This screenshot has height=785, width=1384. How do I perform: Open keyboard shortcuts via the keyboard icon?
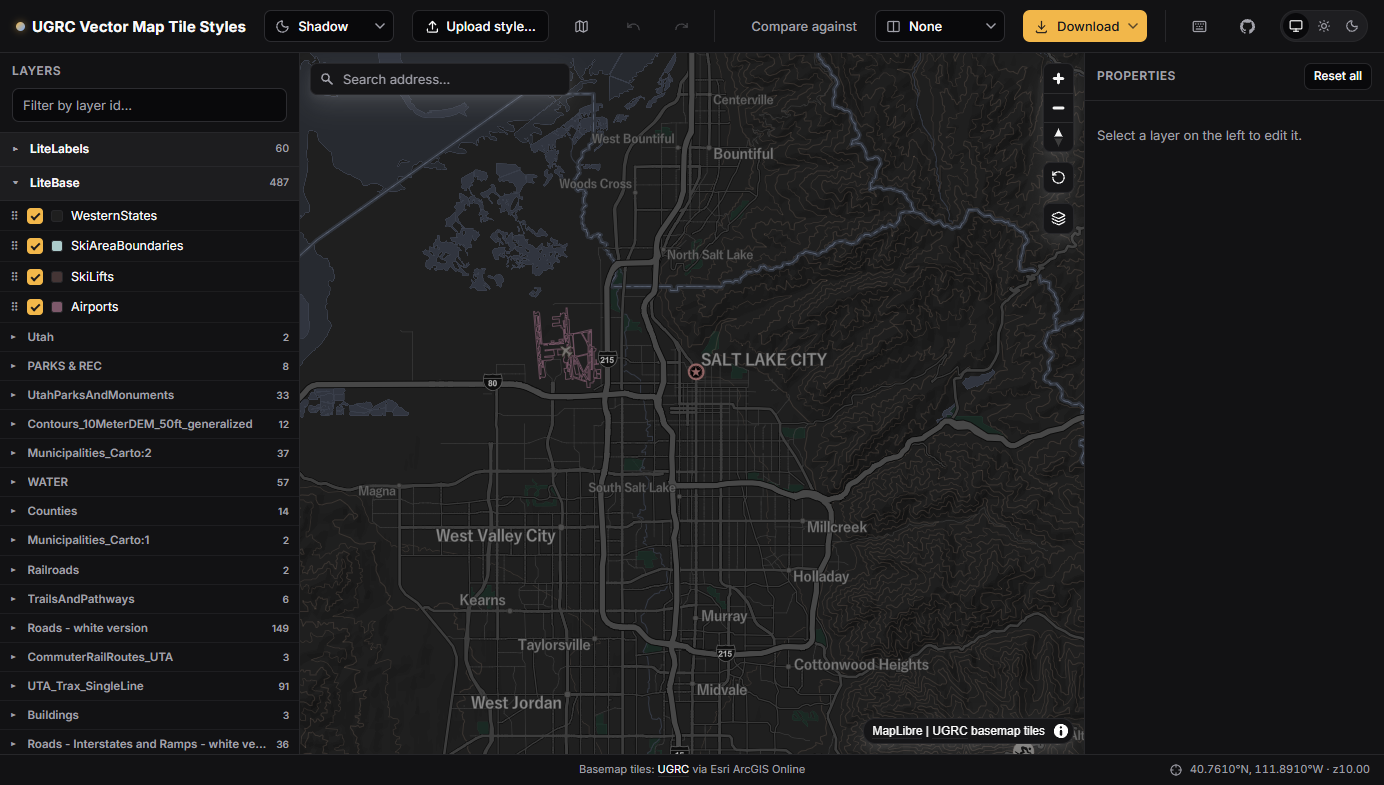(x=1200, y=27)
